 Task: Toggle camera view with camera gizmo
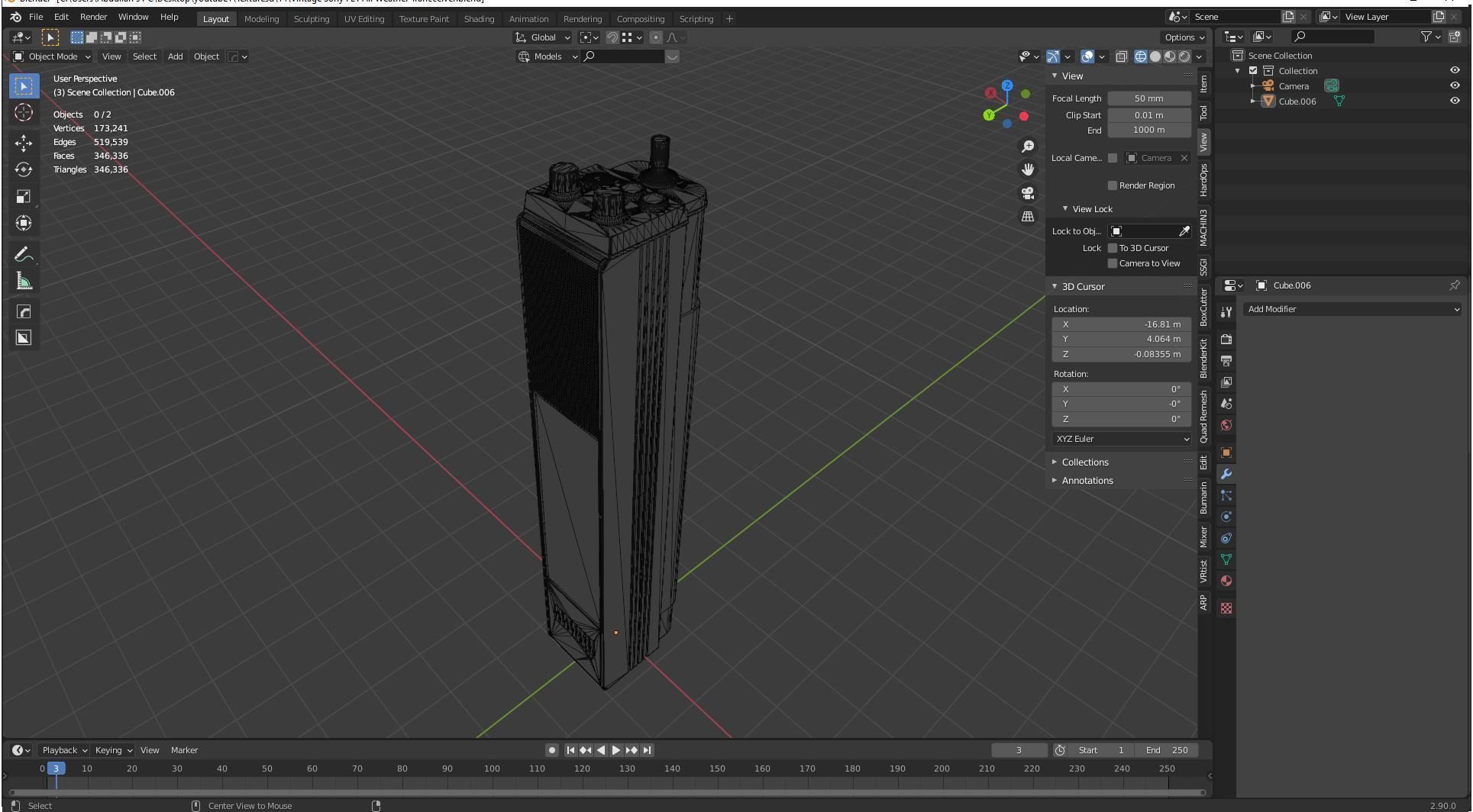point(1028,193)
